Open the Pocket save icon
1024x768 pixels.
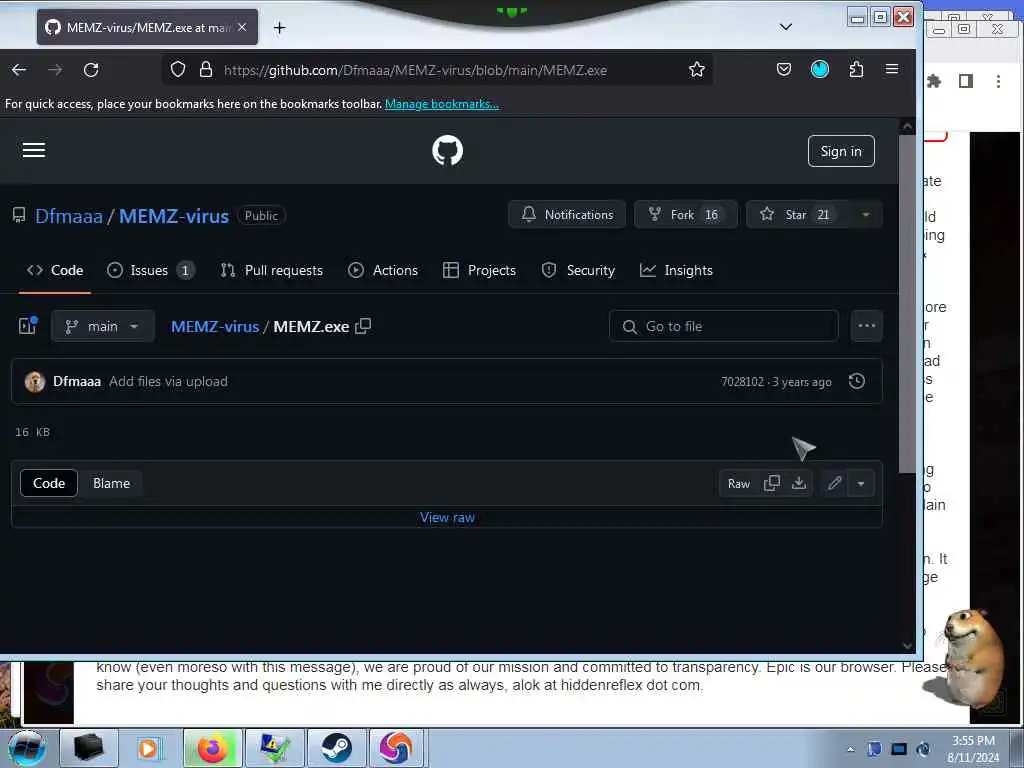pyautogui.click(x=784, y=69)
